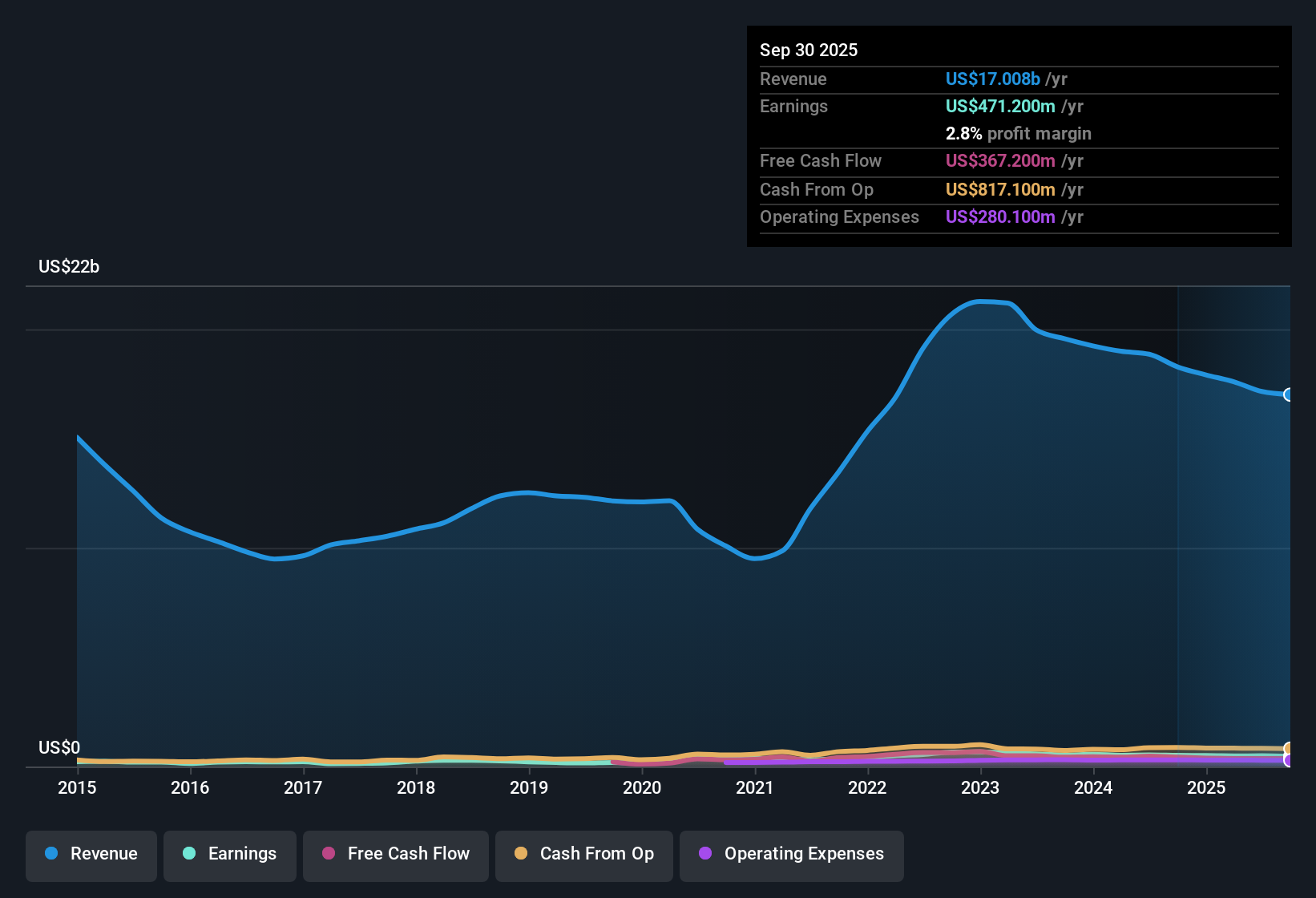Click the 2.8% profit margin text
This screenshot has height=898, width=1316.
1018,133
